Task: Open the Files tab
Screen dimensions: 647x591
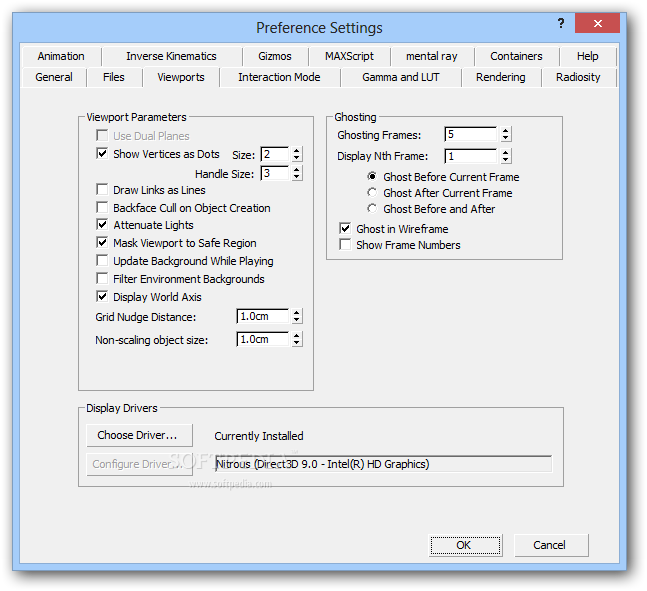Action: 113,77
